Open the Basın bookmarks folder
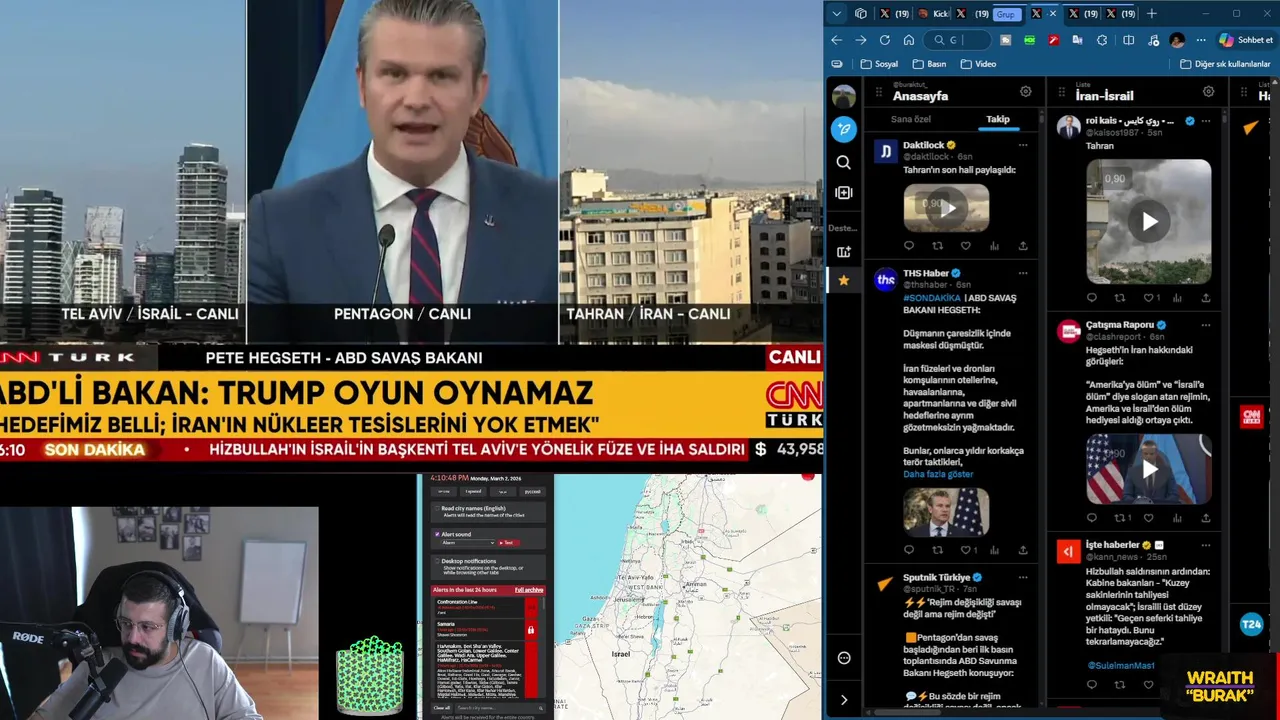 point(929,64)
